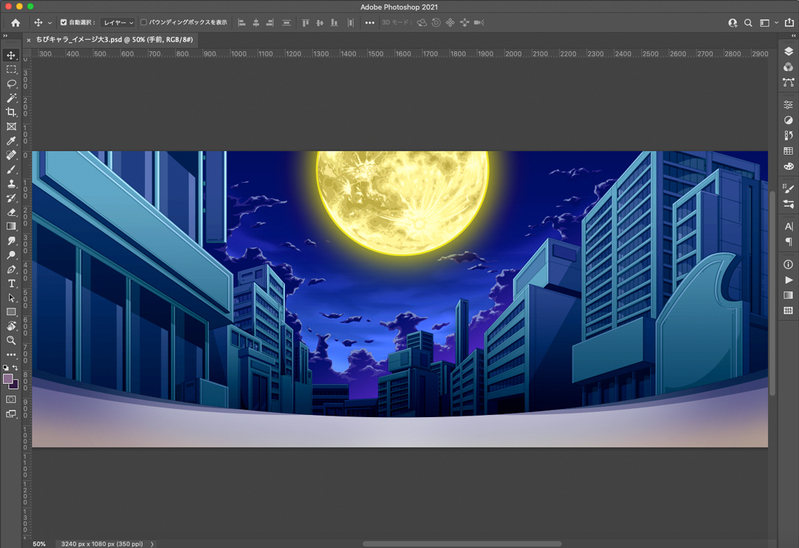Screen dimensions: 799x548
Task: Enable the バウンディングボックスを表示 checkbox
Action: point(143,22)
